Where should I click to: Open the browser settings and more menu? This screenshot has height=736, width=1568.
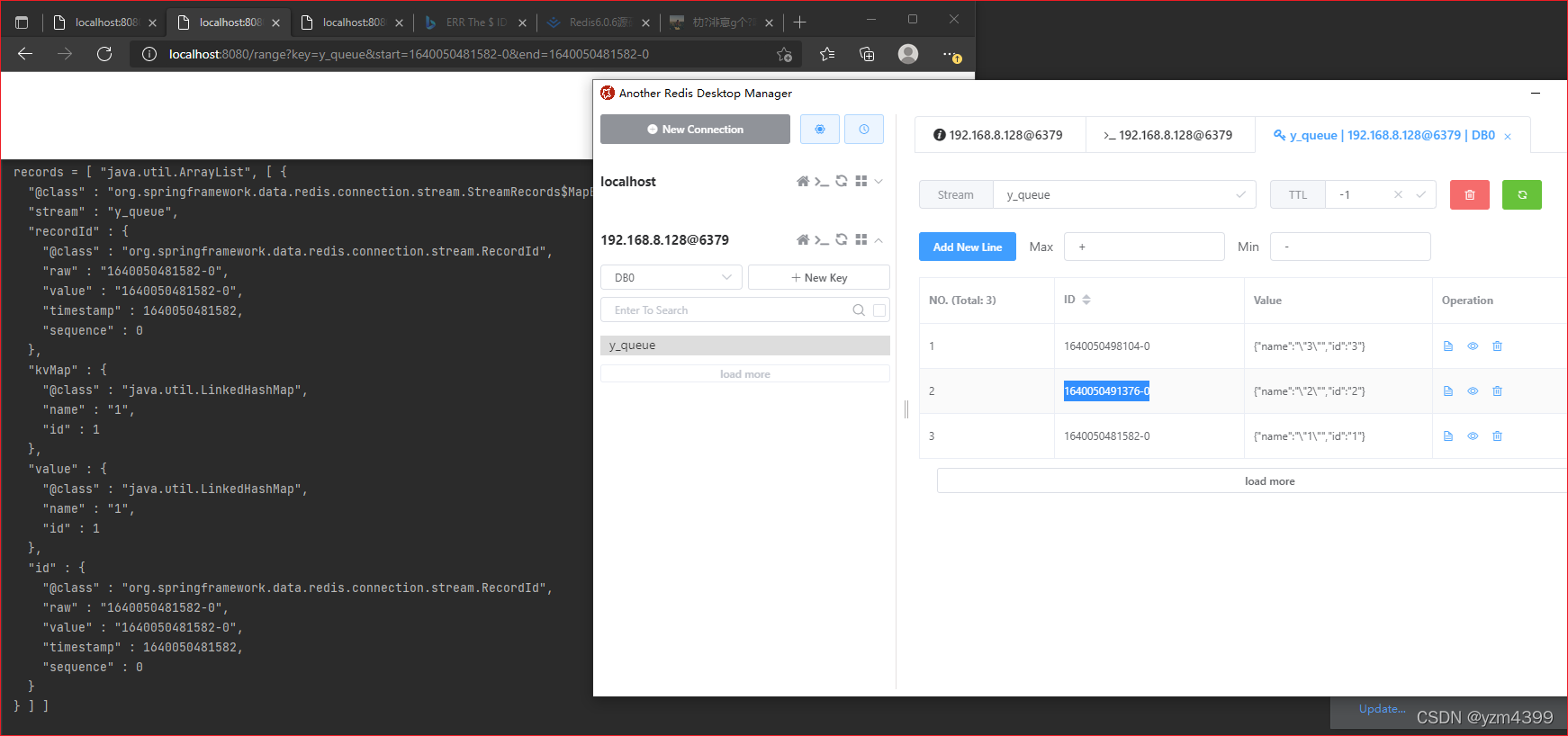pyautogui.click(x=951, y=55)
